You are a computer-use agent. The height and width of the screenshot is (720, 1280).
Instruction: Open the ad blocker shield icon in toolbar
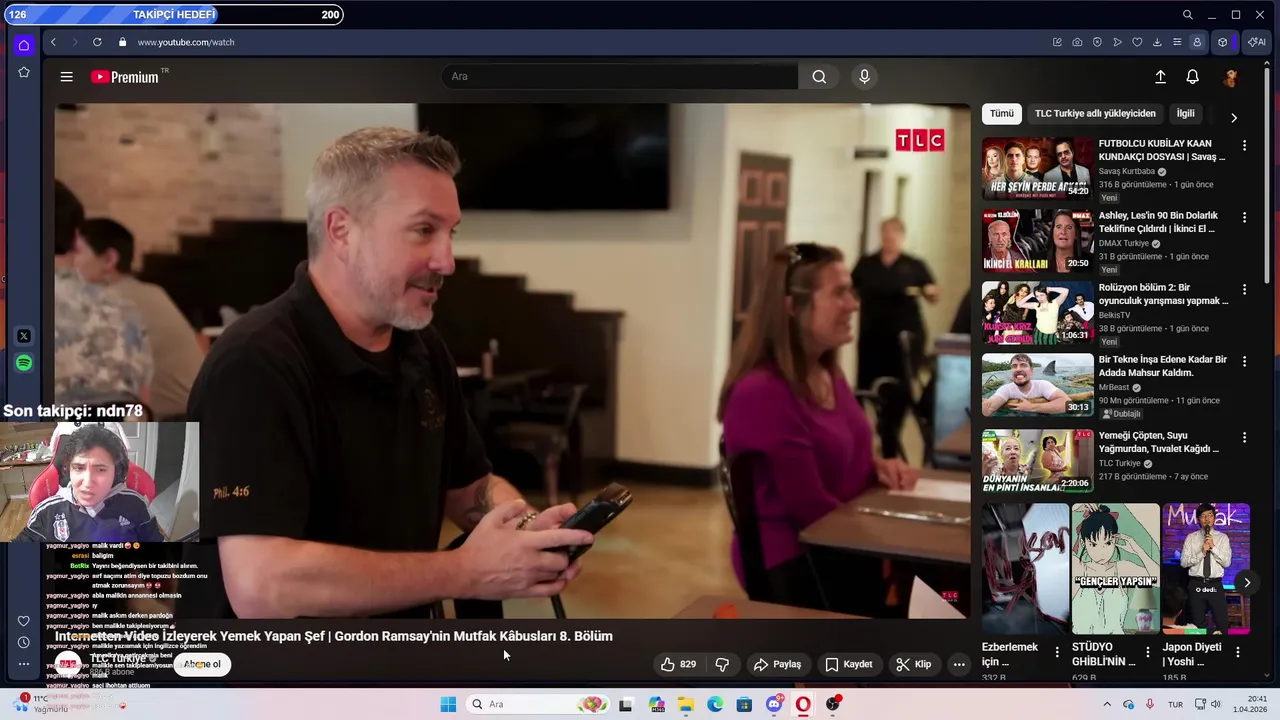[x=1097, y=42]
